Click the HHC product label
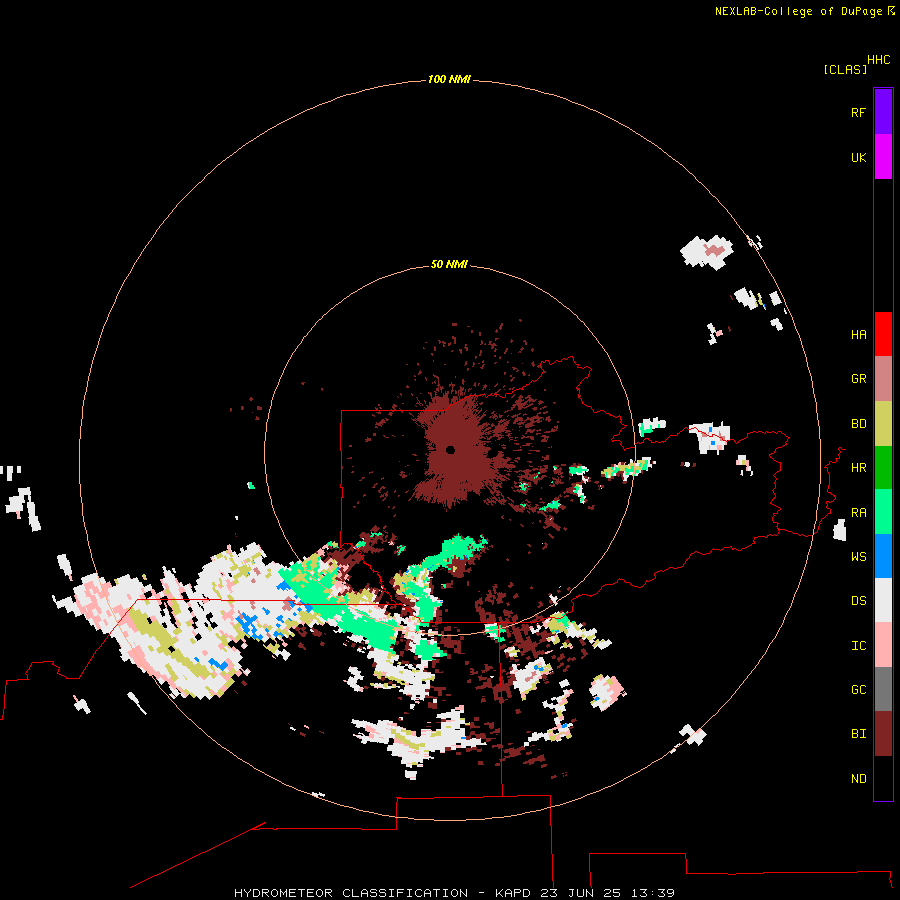The width and height of the screenshot is (900, 900). coord(879,60)
